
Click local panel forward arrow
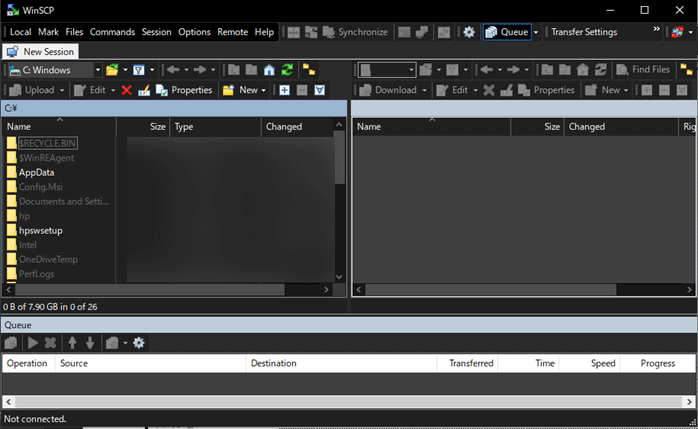click(200, 70)
